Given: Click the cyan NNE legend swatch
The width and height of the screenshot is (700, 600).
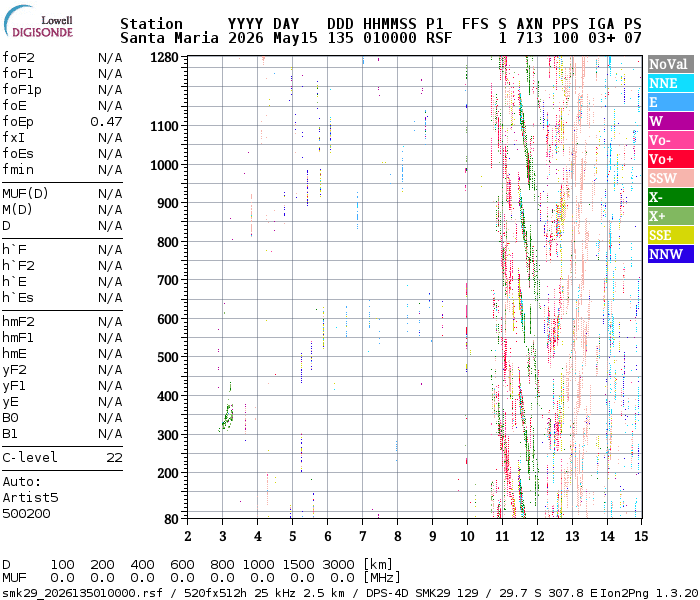Looking at the screenshot, I should 671,83.
